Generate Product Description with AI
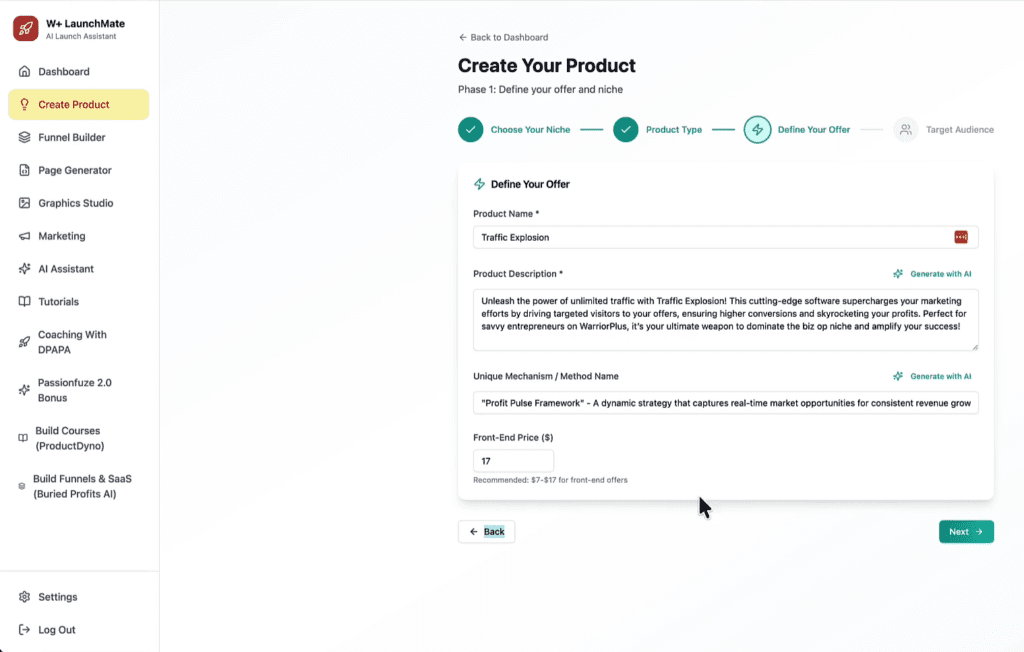 pos(932,274)
